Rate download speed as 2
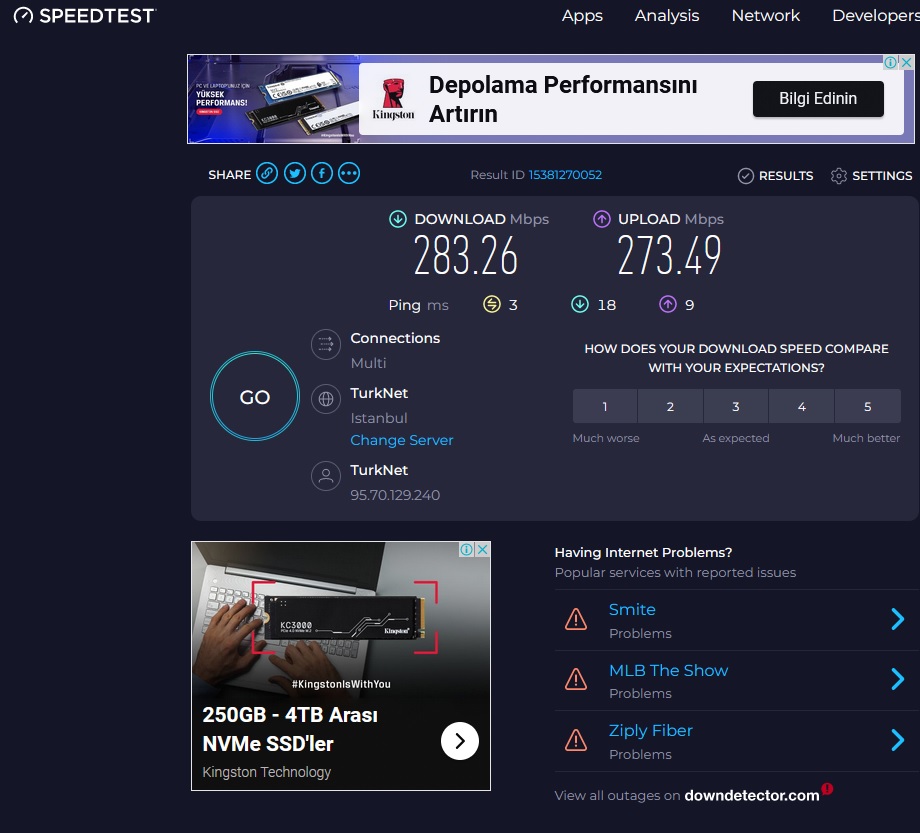 [670, 406]
